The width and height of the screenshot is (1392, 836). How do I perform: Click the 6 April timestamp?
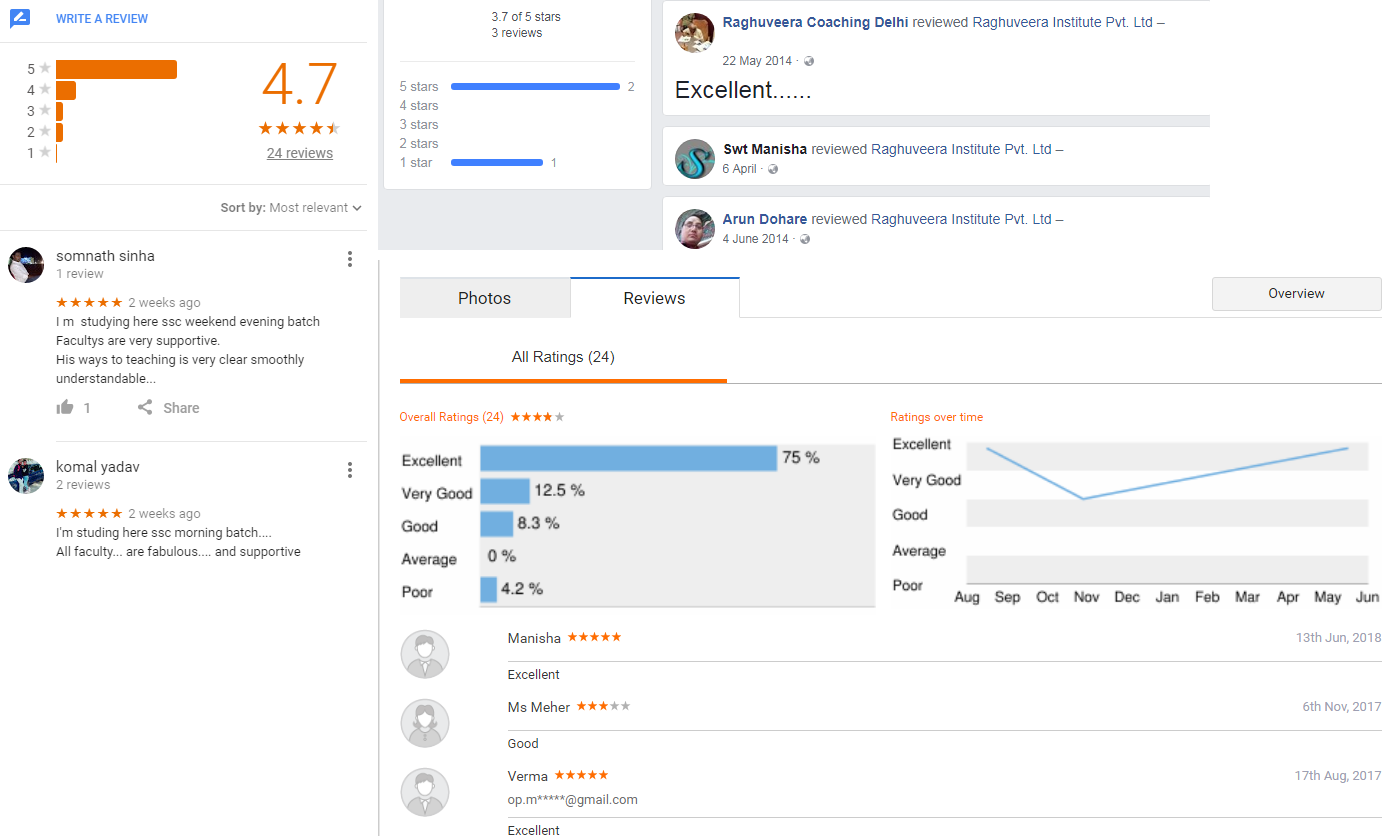[740, 169]
